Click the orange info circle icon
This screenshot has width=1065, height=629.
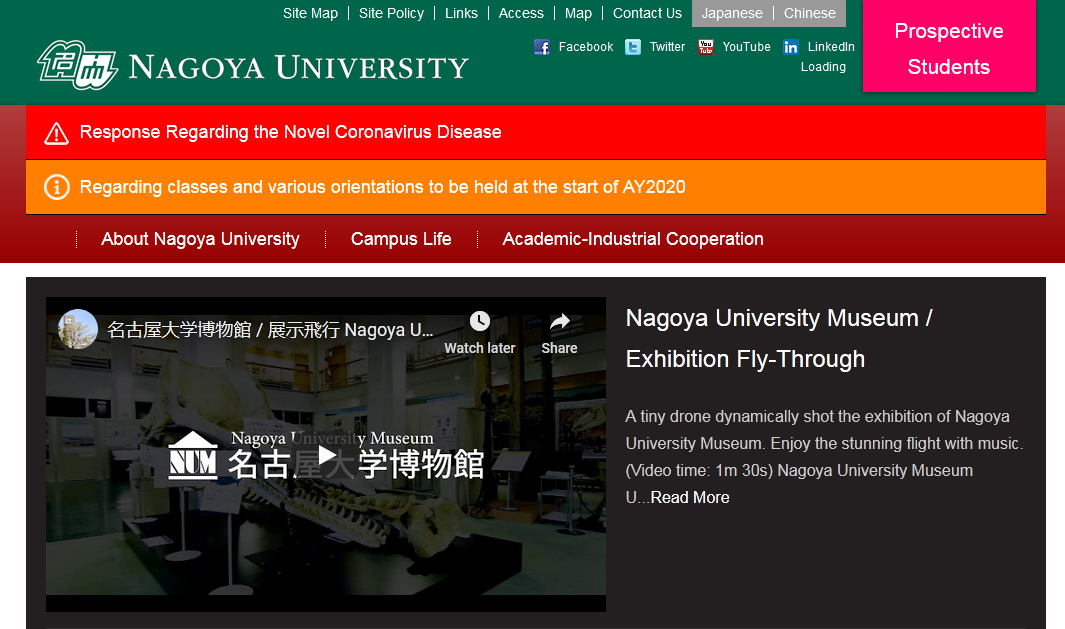[x=56, y=187]
